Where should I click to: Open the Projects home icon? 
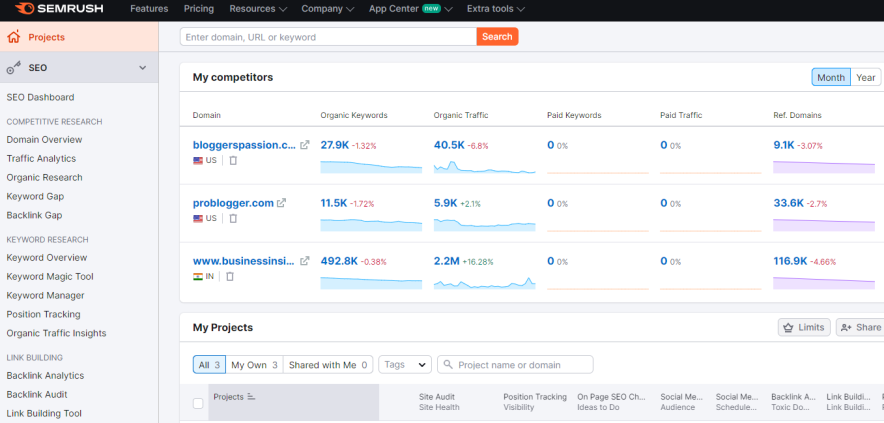[x=14, y=37]
